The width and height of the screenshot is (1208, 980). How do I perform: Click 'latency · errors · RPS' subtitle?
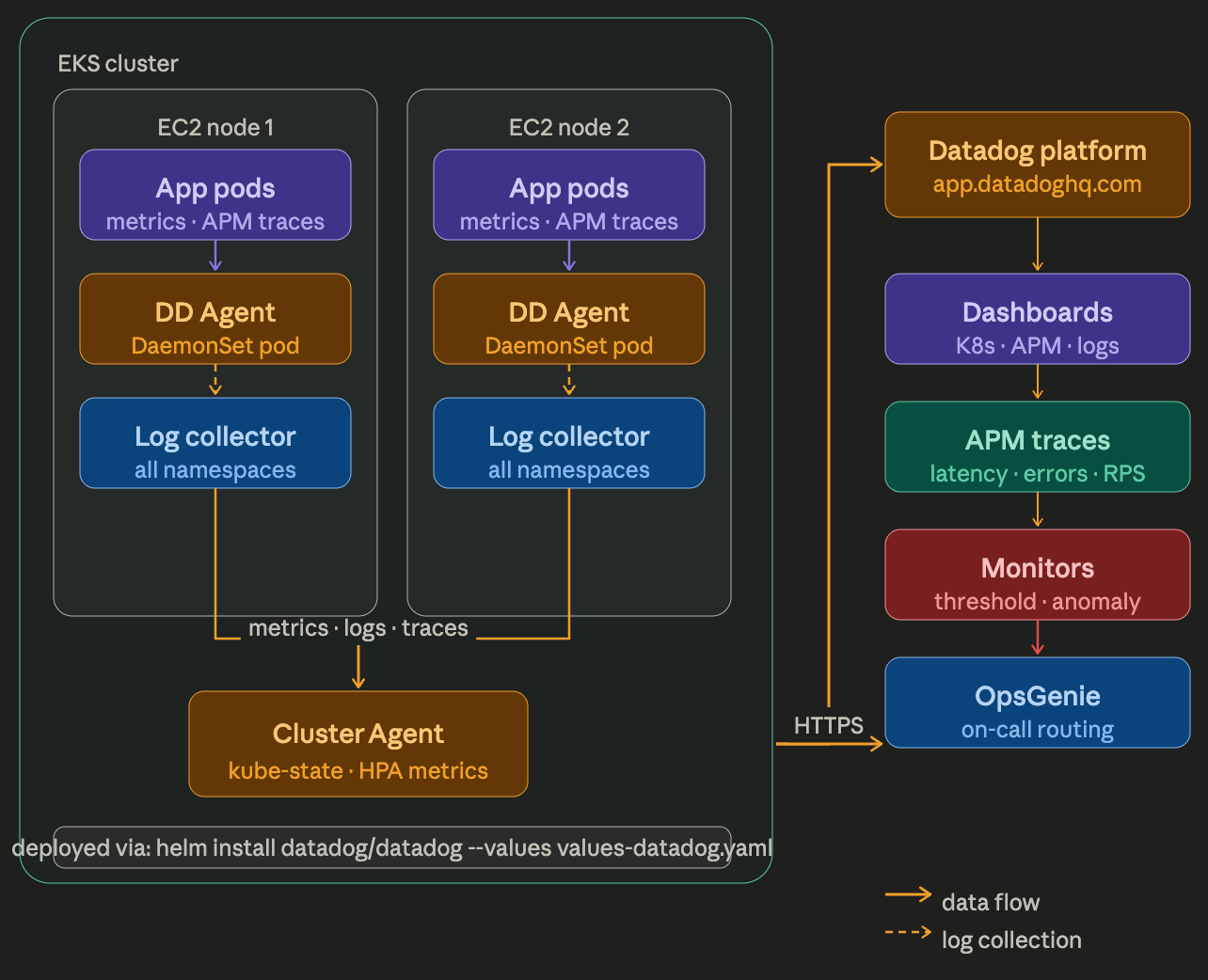[x=1038, y=474]
